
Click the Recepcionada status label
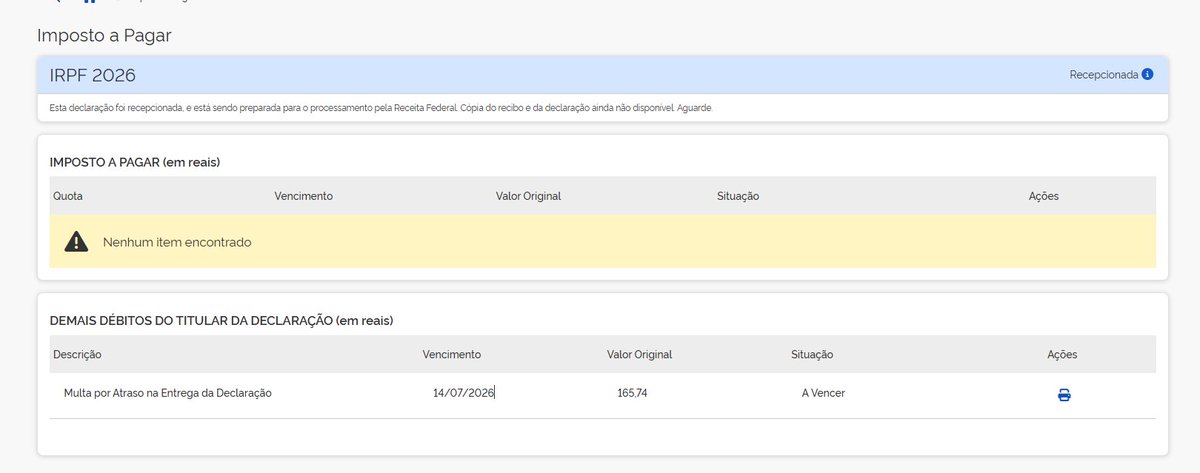pos(1103,75)
